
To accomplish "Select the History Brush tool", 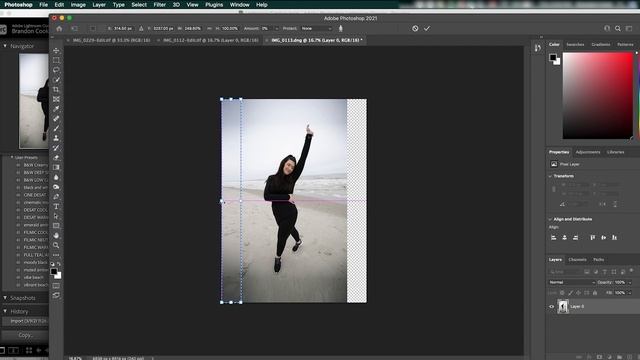I will 56,148.
